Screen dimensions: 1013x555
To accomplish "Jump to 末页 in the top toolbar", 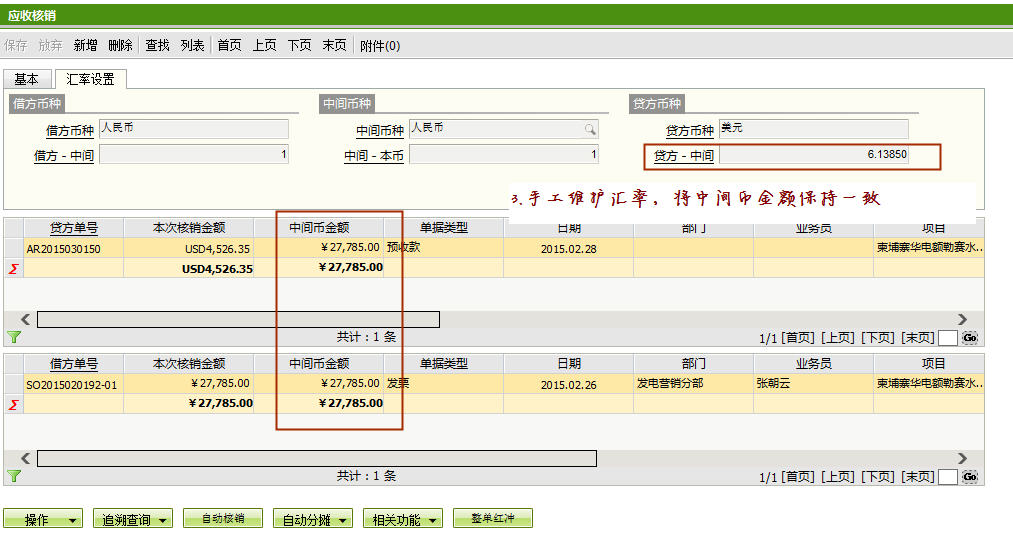I will [334, 45].
